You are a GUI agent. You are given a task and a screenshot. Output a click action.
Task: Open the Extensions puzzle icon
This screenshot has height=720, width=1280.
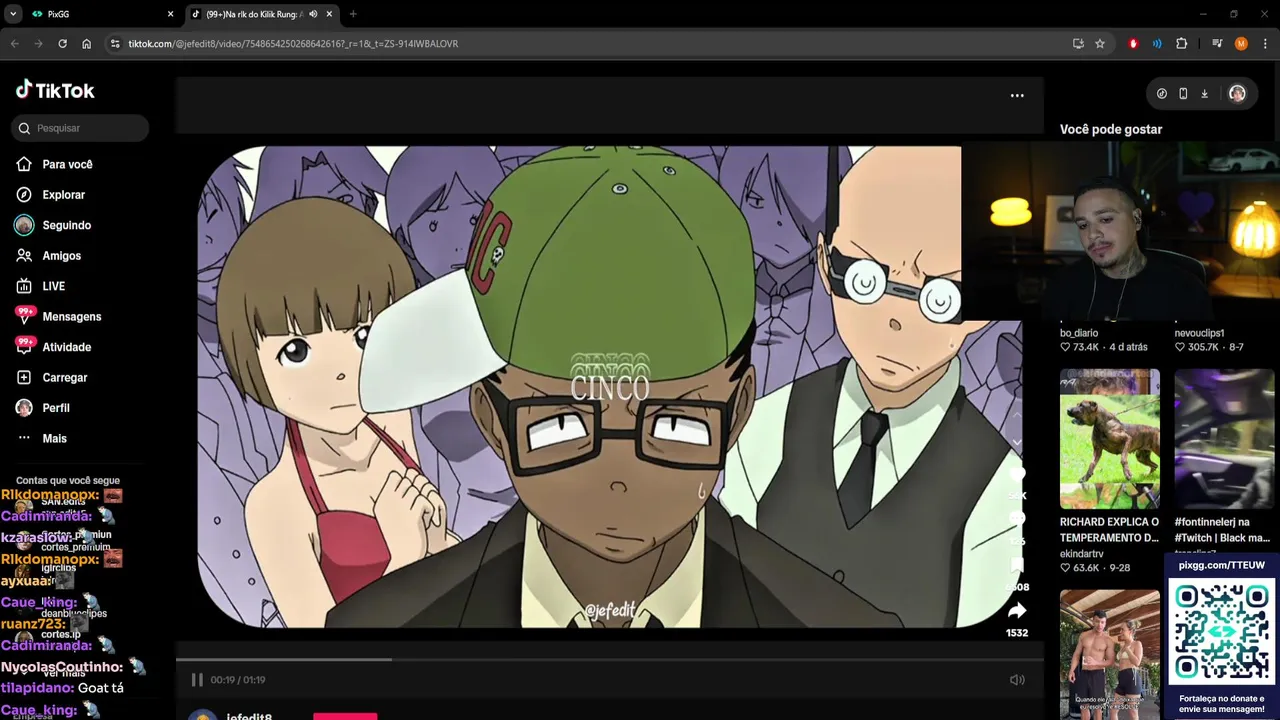click(x=1181, y=44)
